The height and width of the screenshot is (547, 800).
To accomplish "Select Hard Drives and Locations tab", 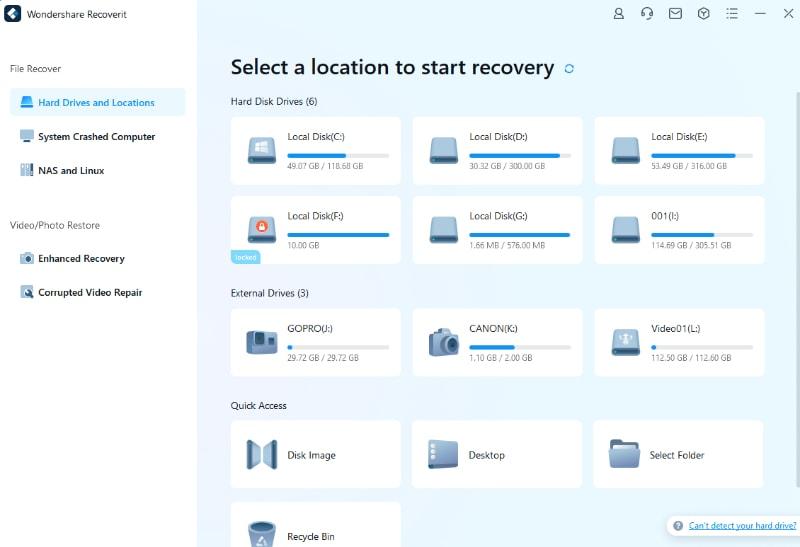I will [97, 102].
